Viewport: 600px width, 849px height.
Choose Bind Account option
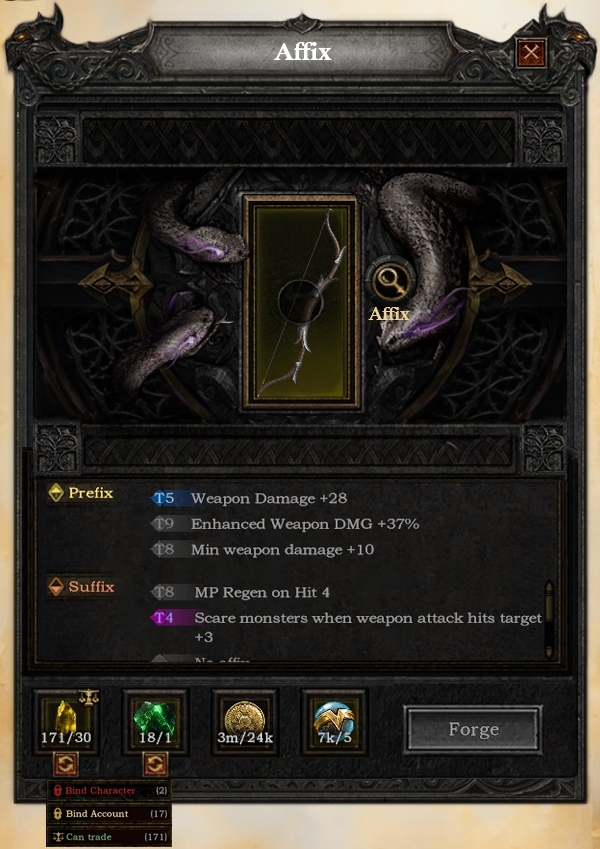(x=110, y=814)
